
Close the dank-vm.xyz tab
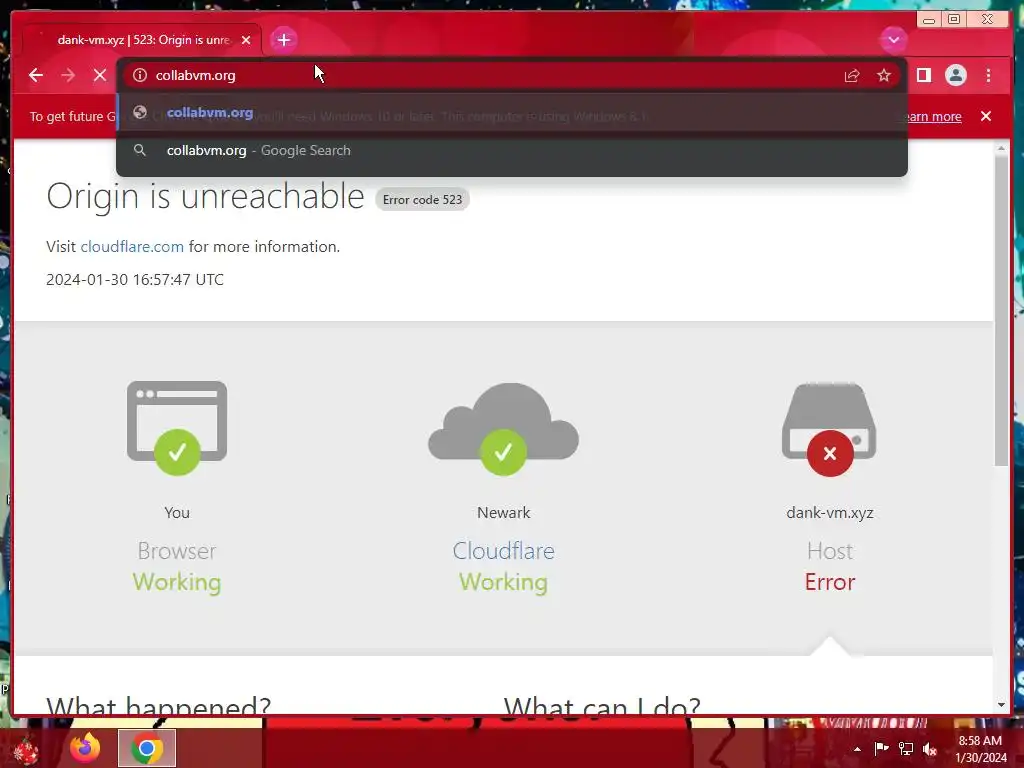246,40
